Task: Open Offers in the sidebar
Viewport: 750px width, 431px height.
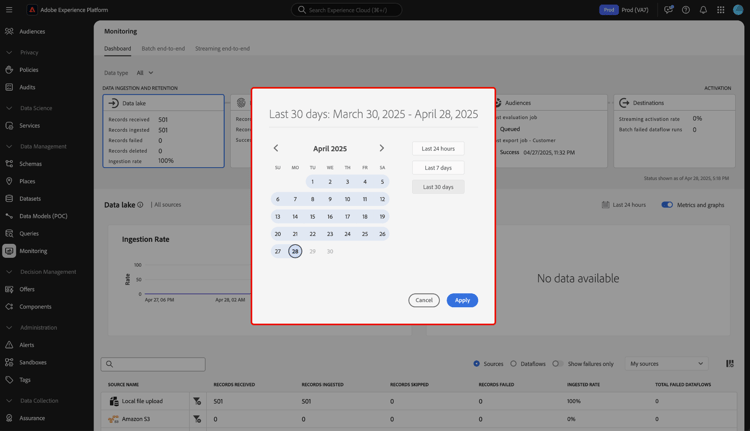Action: [x=27, y=289]
